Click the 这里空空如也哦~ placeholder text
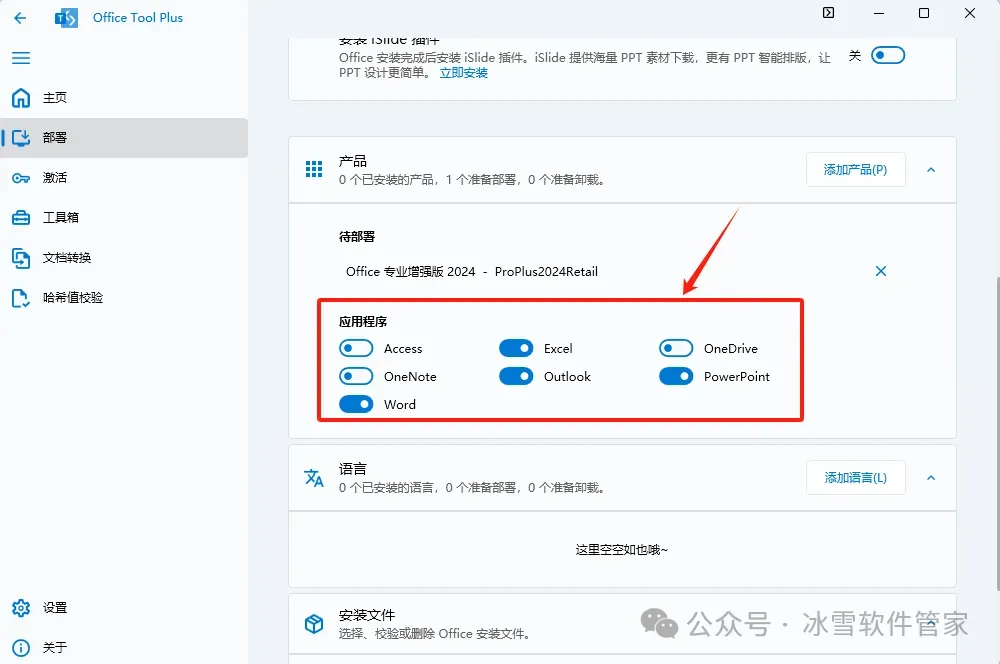 [x=622, y=550]
